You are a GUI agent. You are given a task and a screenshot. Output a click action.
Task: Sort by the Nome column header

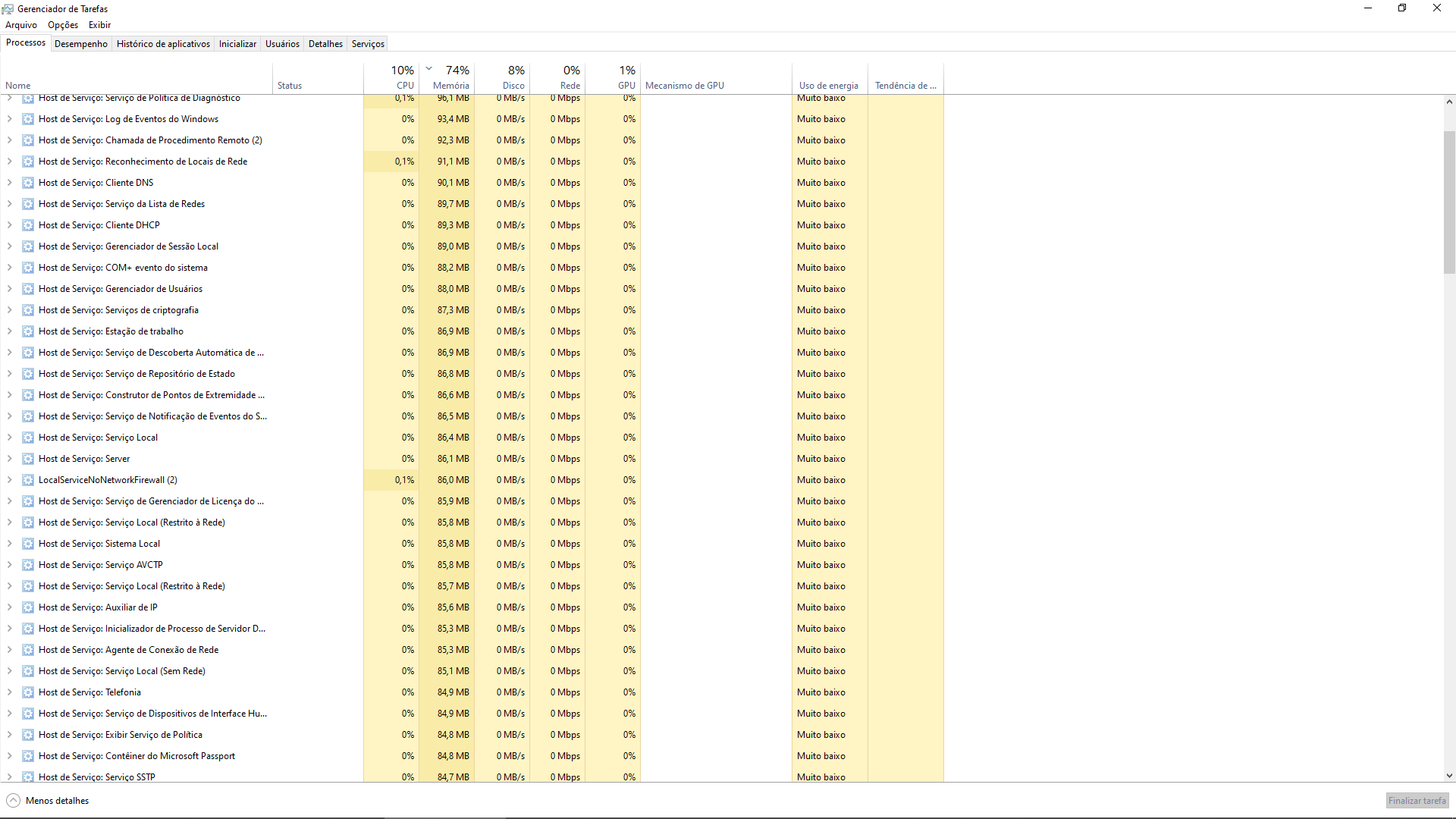136,78
